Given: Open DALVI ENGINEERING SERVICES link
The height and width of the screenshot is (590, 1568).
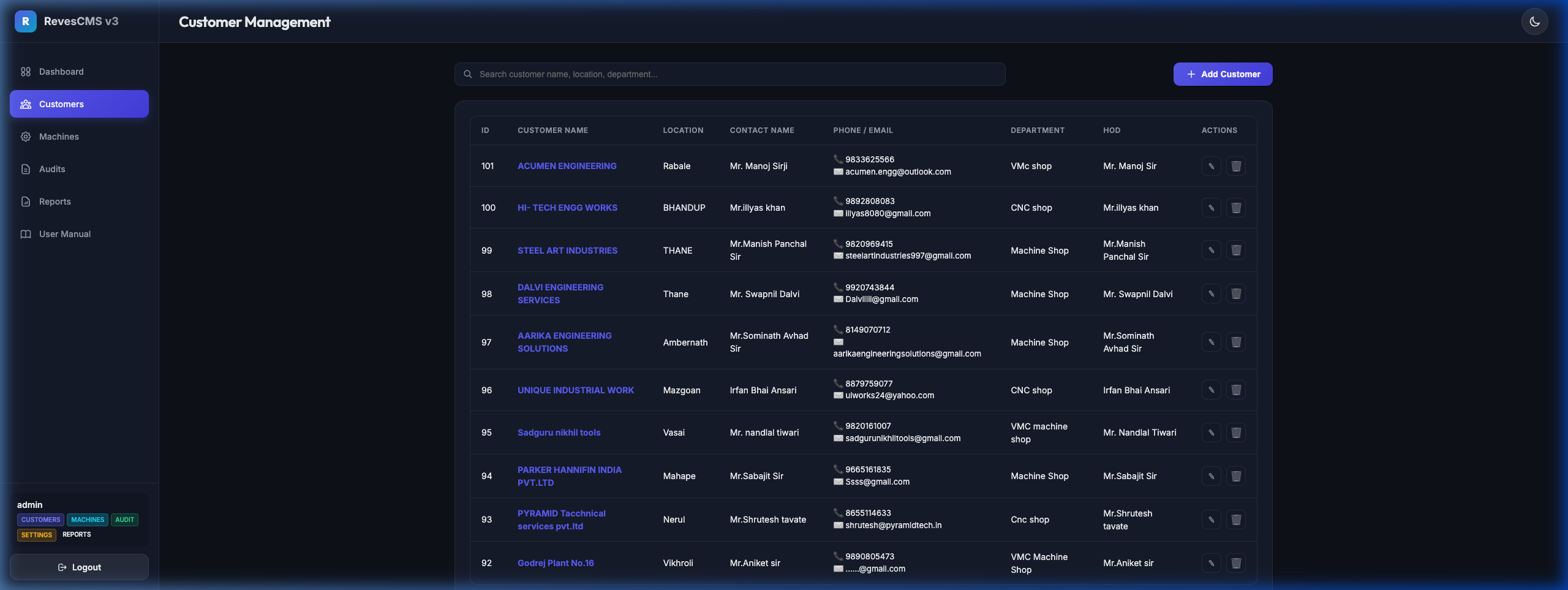Looking at the screenshot, I should 560,293.
